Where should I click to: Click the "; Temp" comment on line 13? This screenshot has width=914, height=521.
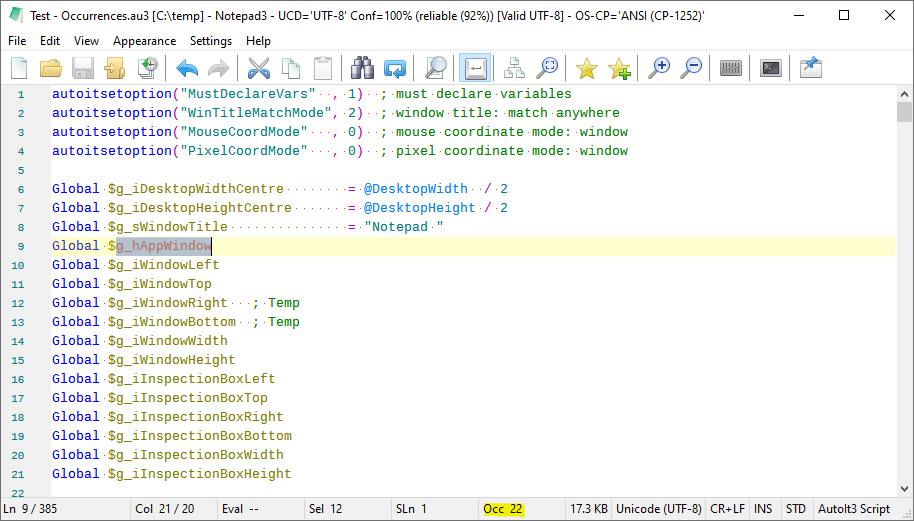[x=276, y=322]
